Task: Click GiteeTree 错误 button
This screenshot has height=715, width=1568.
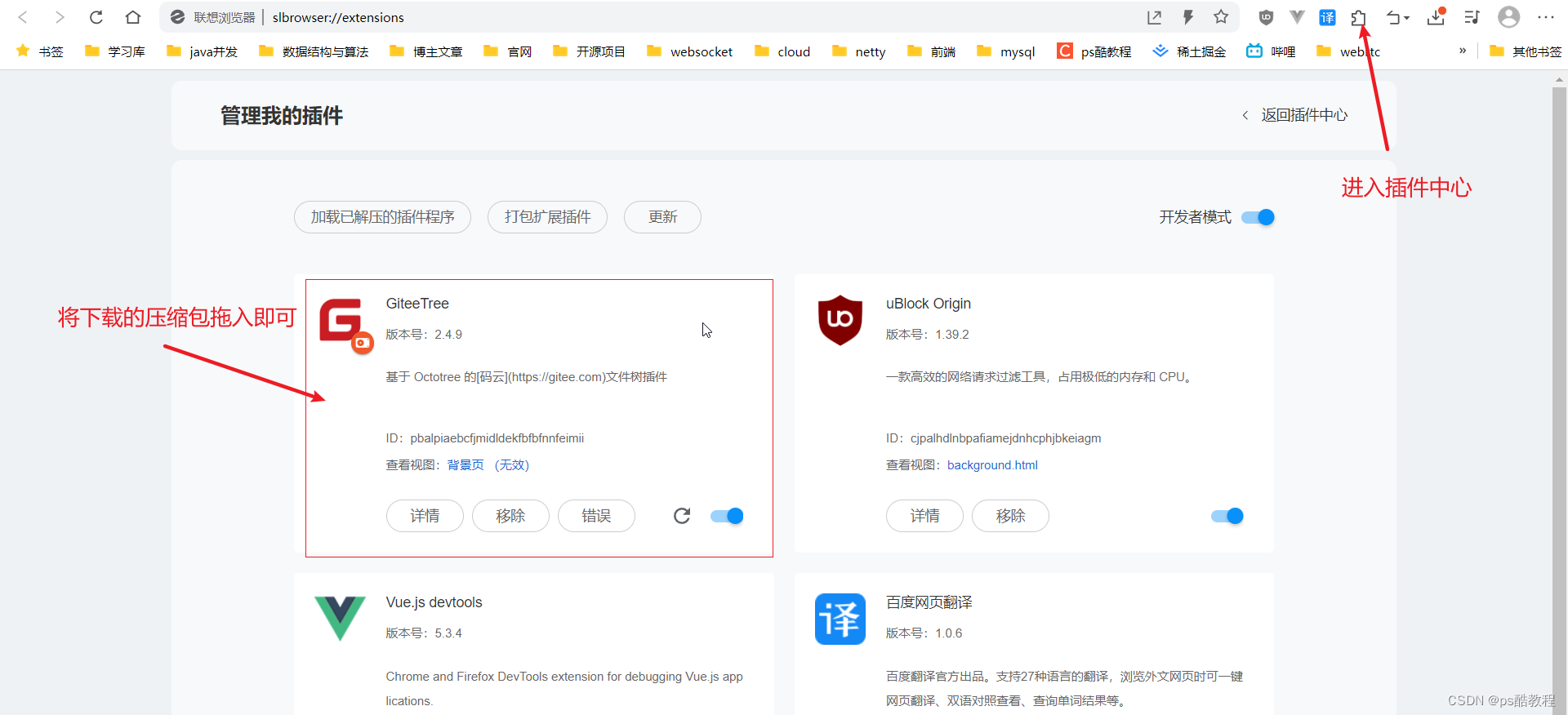Action: point(596,516)
